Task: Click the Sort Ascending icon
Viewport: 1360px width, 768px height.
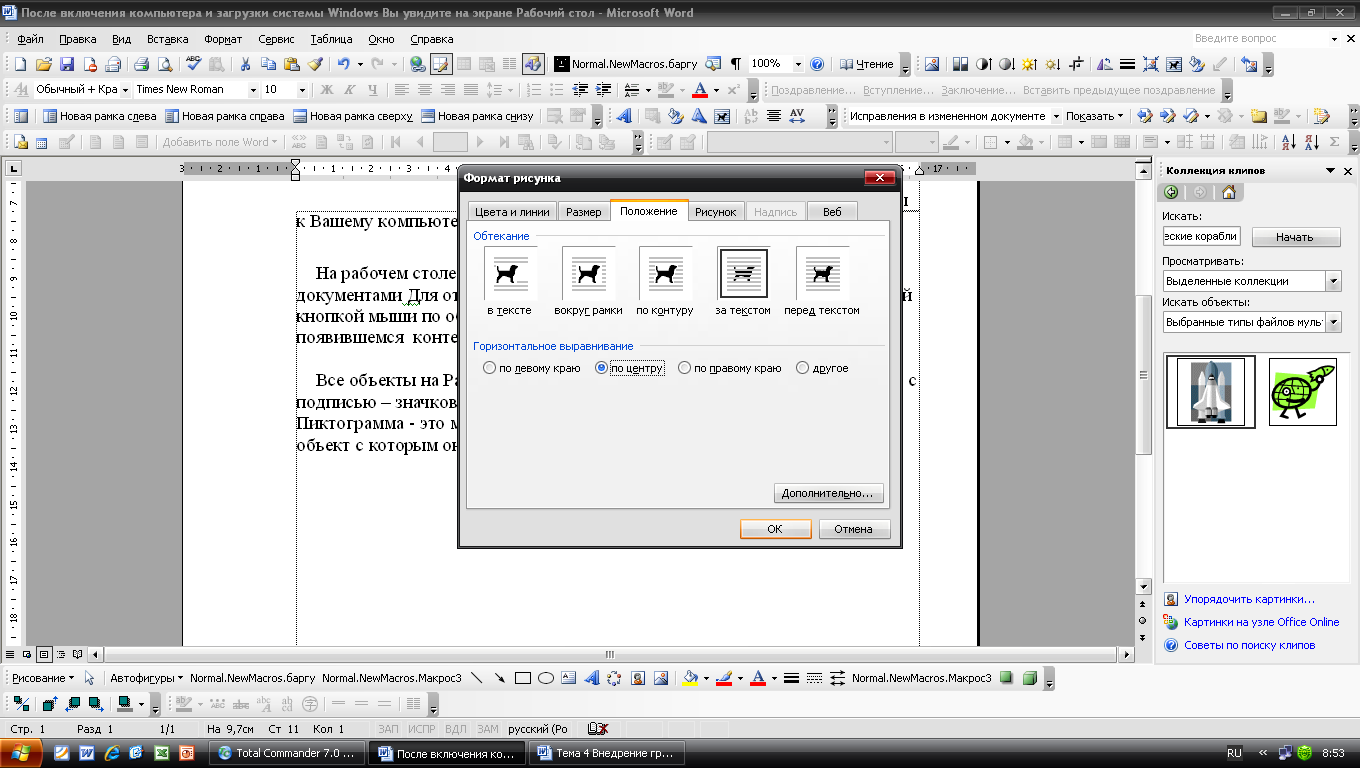Action: point(1290,142)
